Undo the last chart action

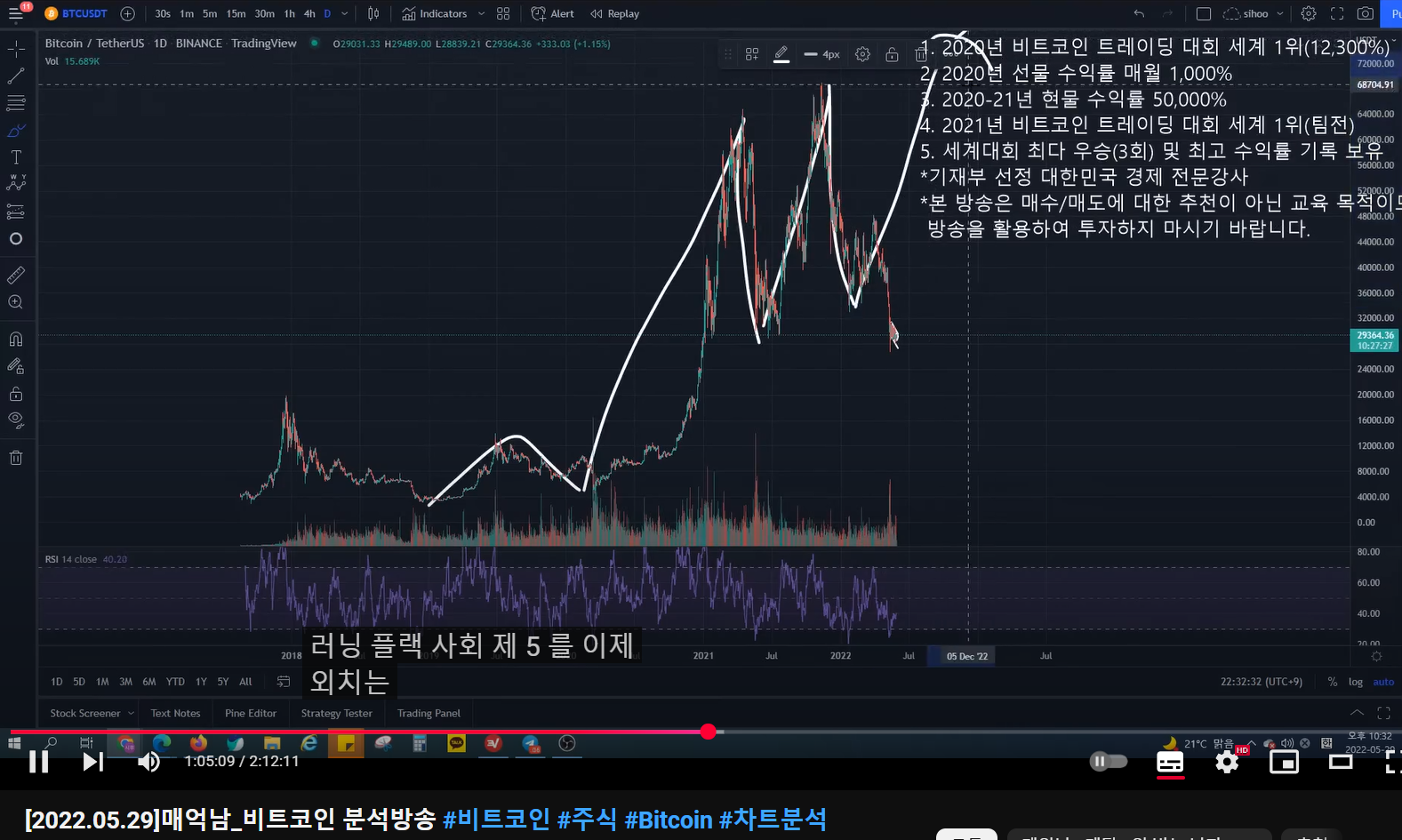pos(1139,13)
